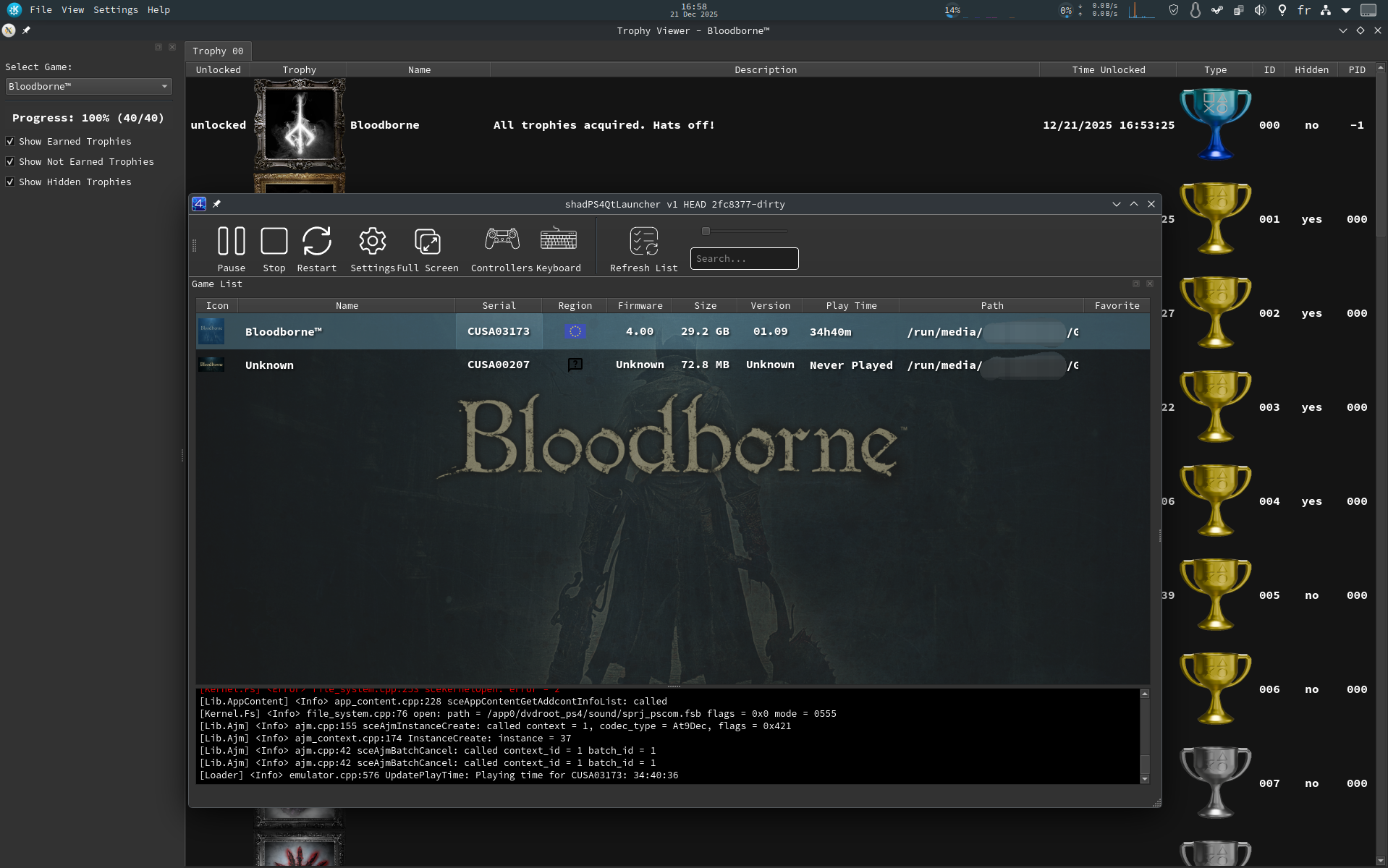
Task: Sort Game List by Play Time column
Action: 851,305
